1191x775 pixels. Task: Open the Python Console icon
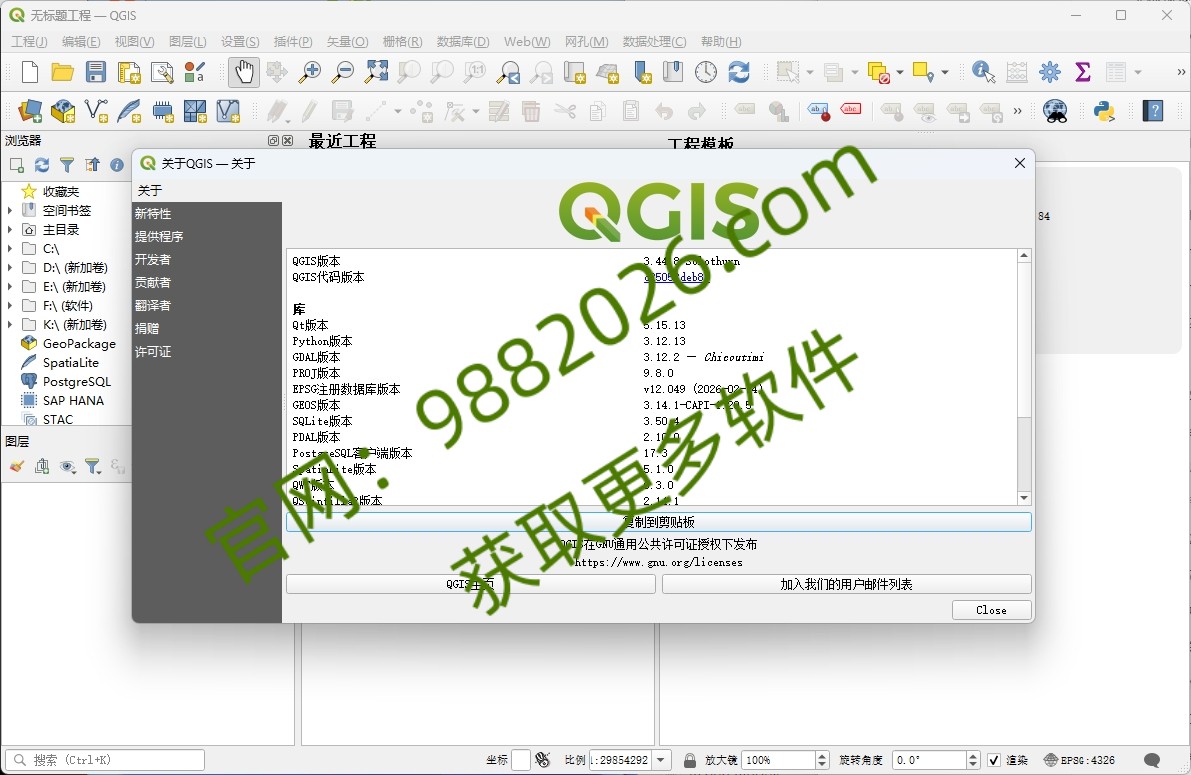(x=1104, y=112)
